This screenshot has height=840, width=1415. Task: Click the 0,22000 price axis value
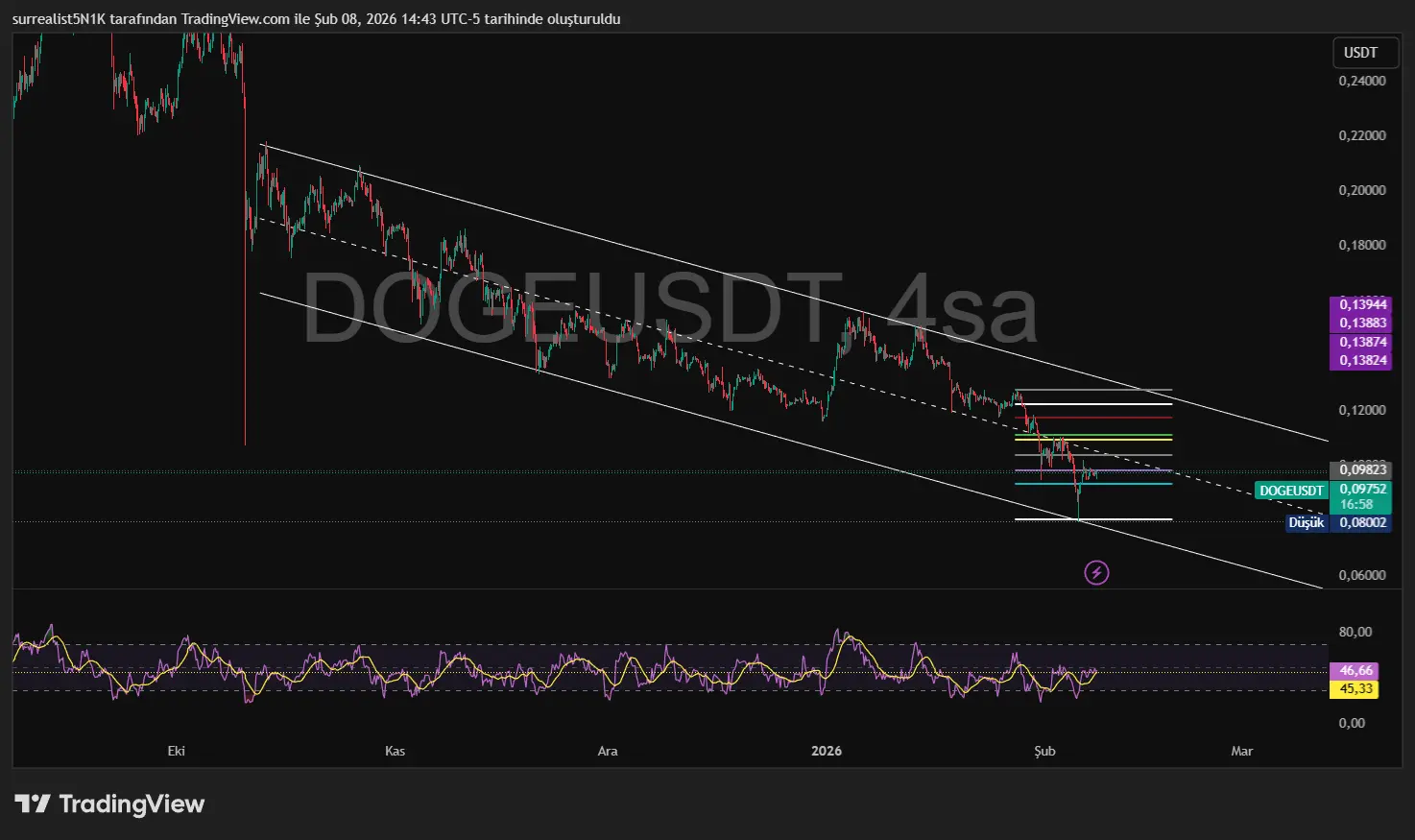1362,135
